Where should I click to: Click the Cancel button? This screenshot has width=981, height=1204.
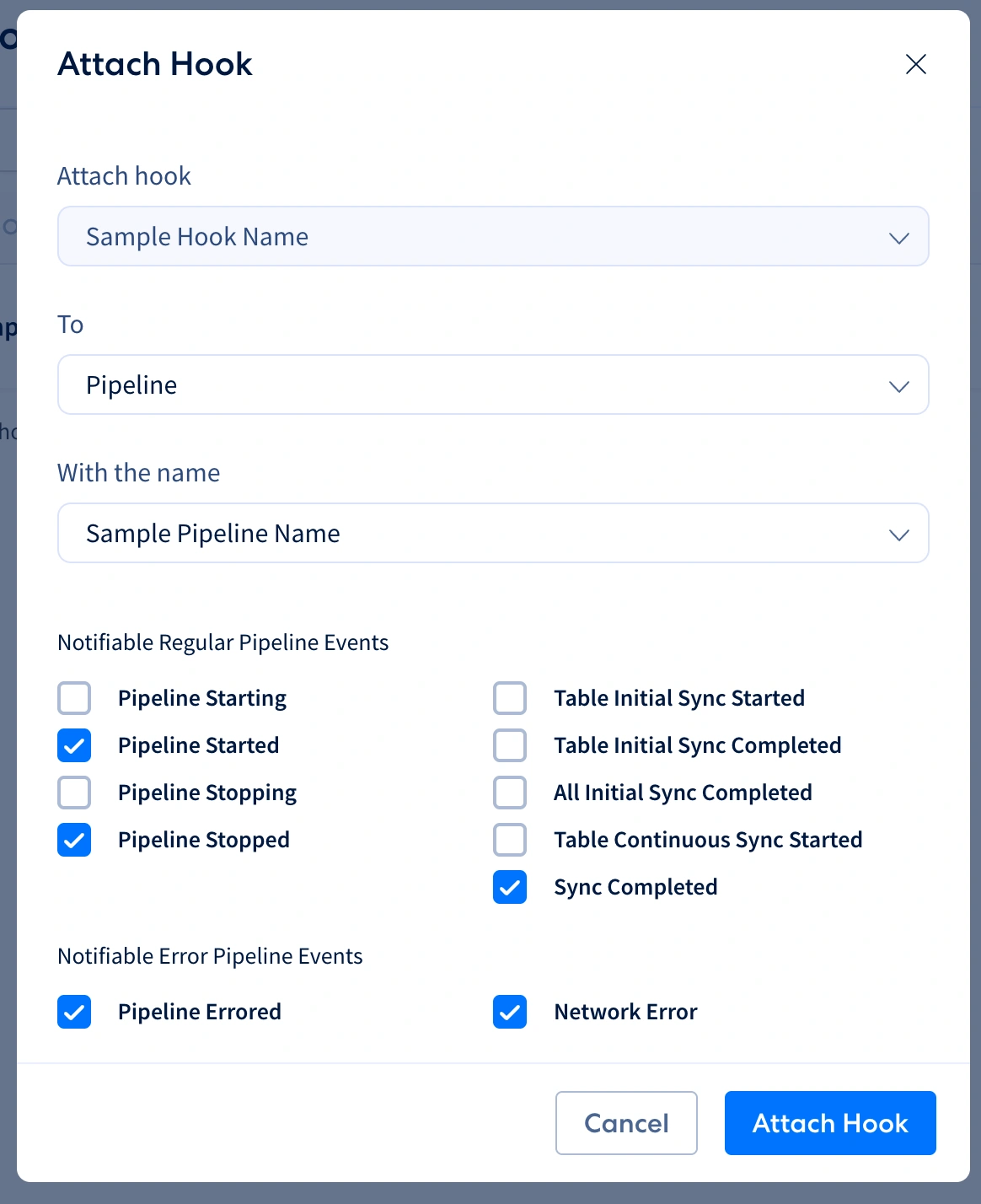626,1123
